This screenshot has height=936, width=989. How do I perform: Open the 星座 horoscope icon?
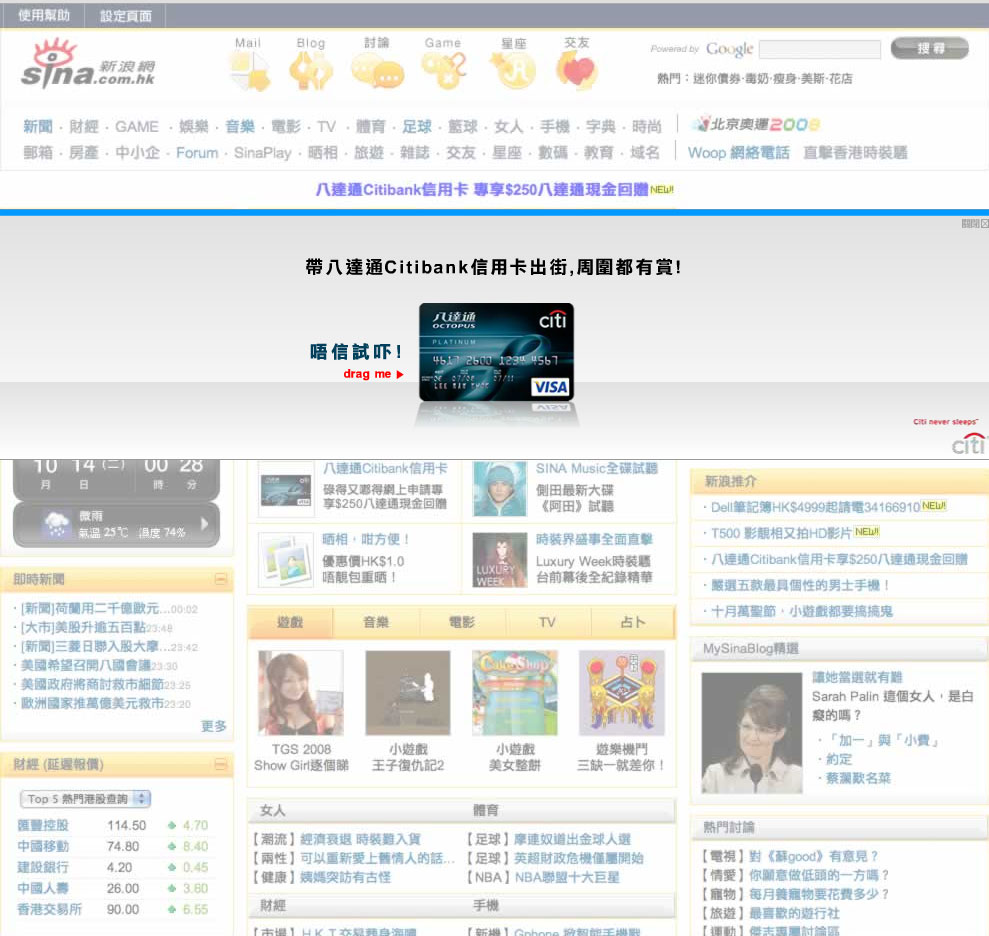pos(513,70)
